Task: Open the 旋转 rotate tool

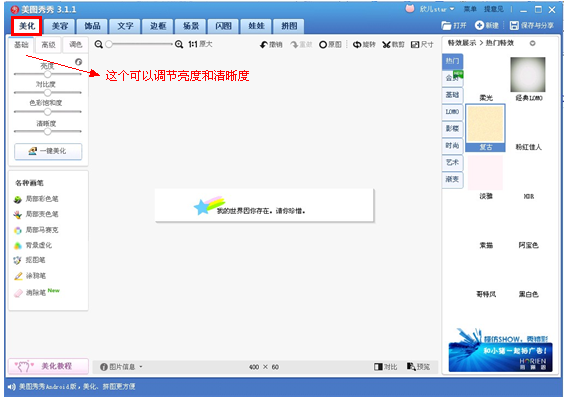Action: (364, 45)
